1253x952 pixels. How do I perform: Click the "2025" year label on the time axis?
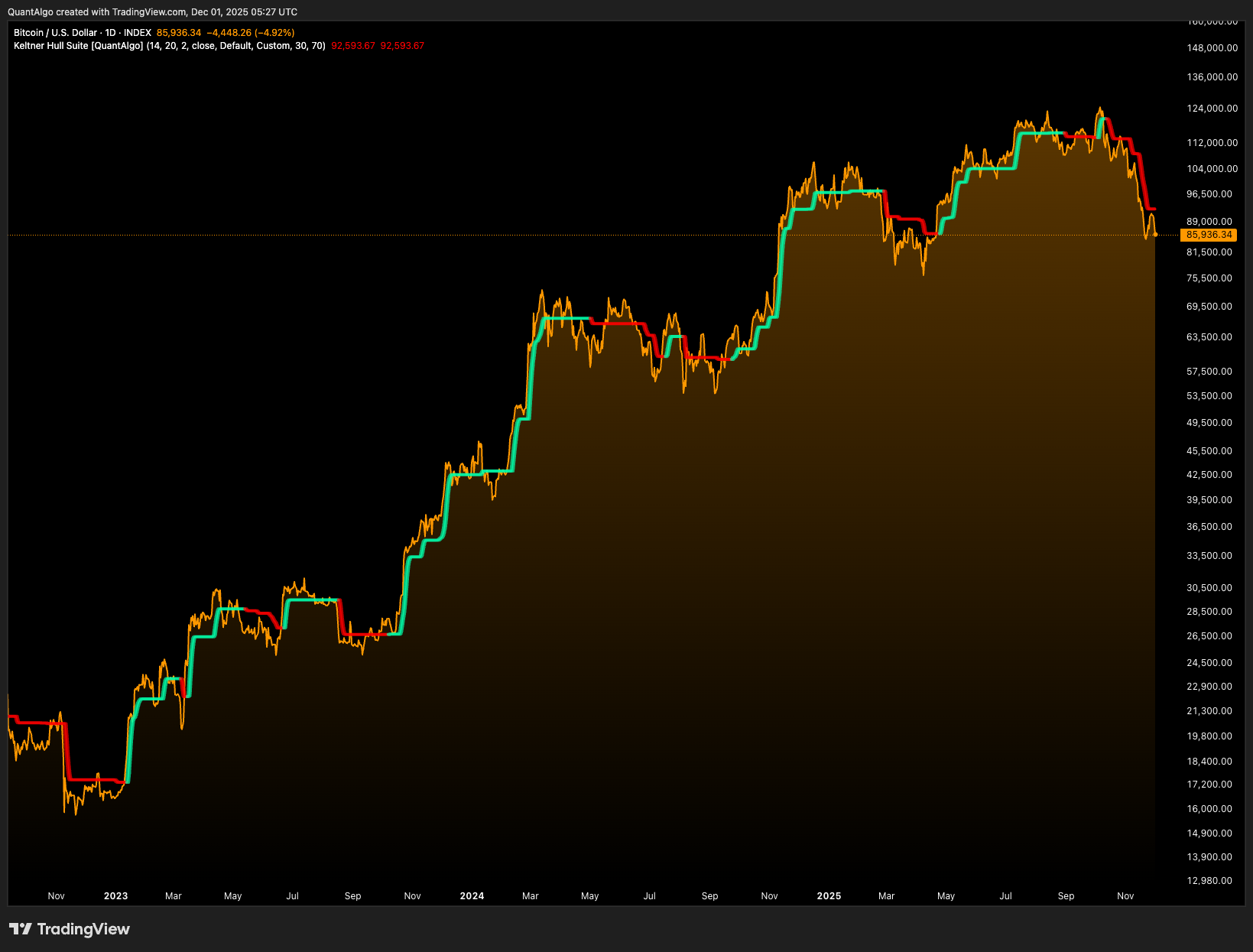[829, 896]
